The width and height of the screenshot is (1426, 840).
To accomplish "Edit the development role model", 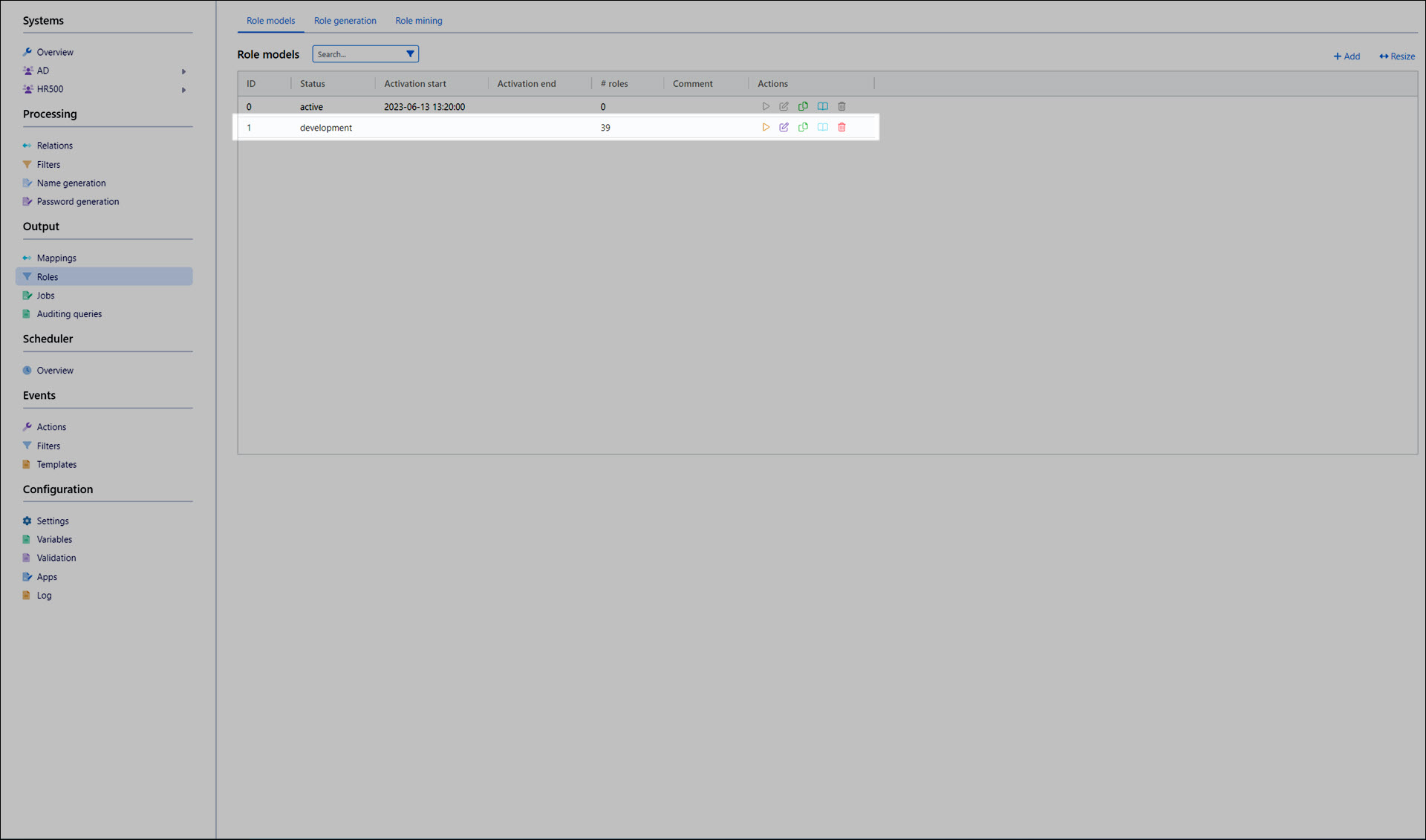I will pyautogui.click(x=784, y=128).
